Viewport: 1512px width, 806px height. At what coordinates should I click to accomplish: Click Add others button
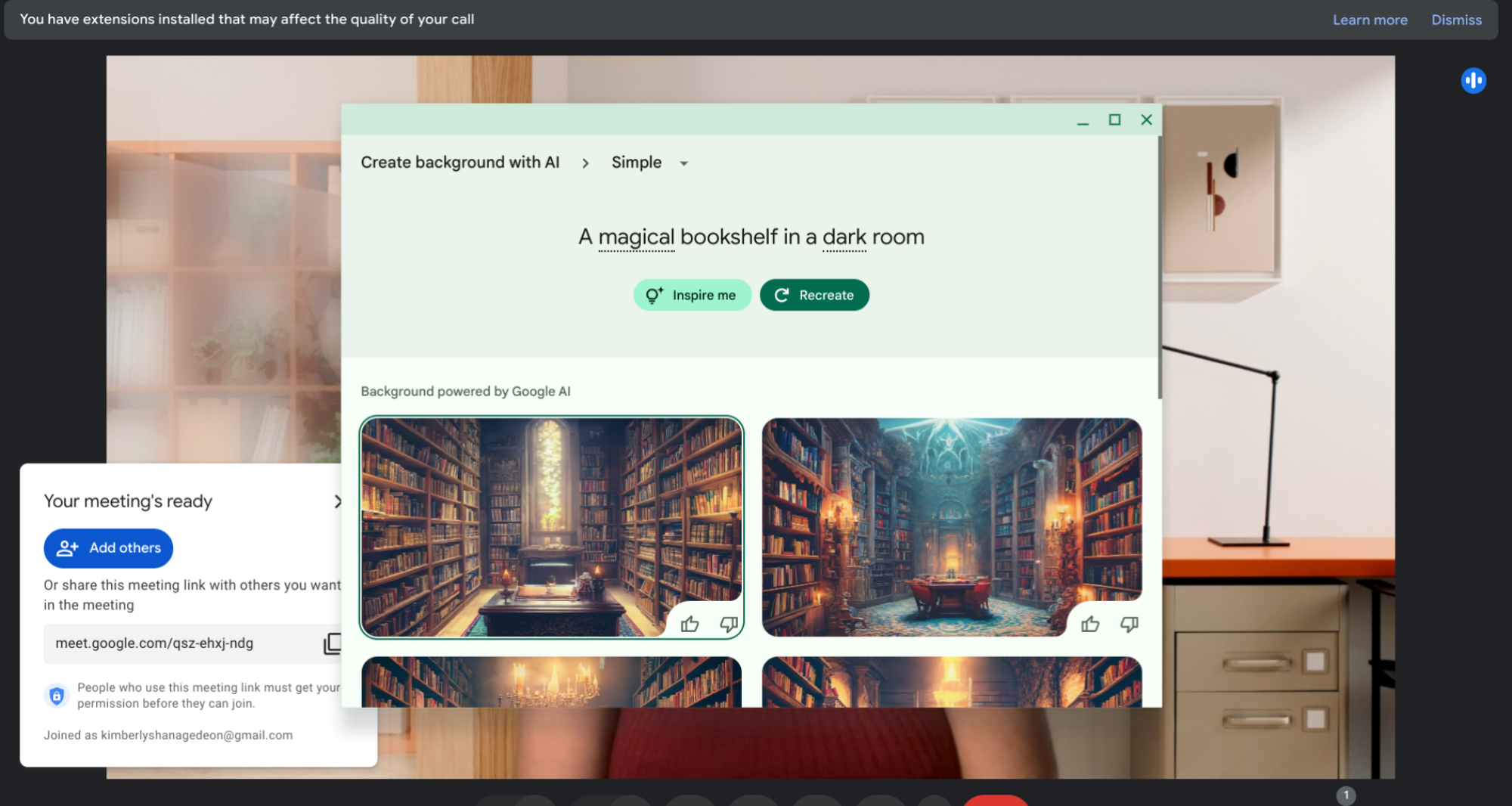[x=108, y=548]
